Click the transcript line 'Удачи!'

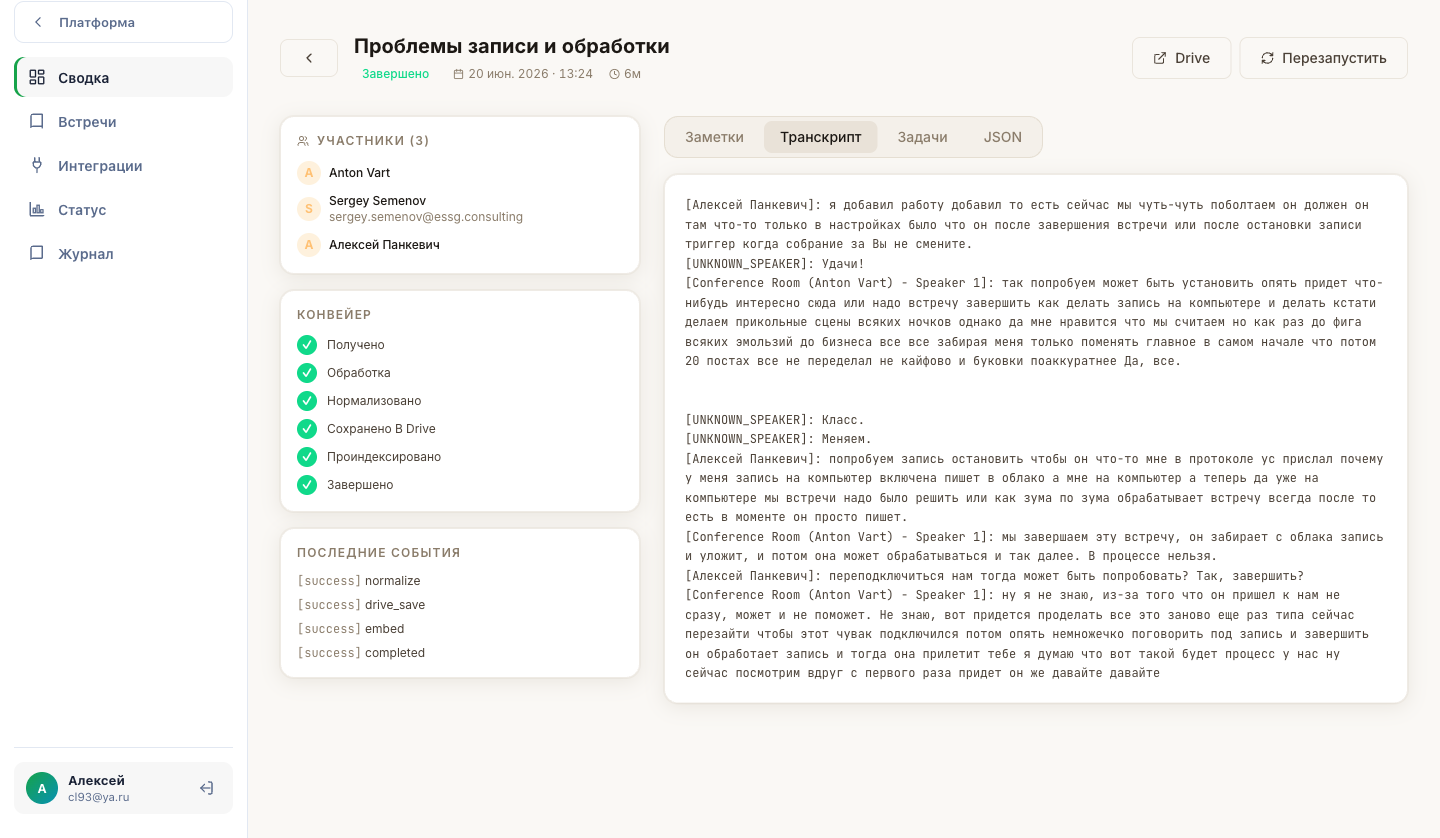click(x=775, y=264)
